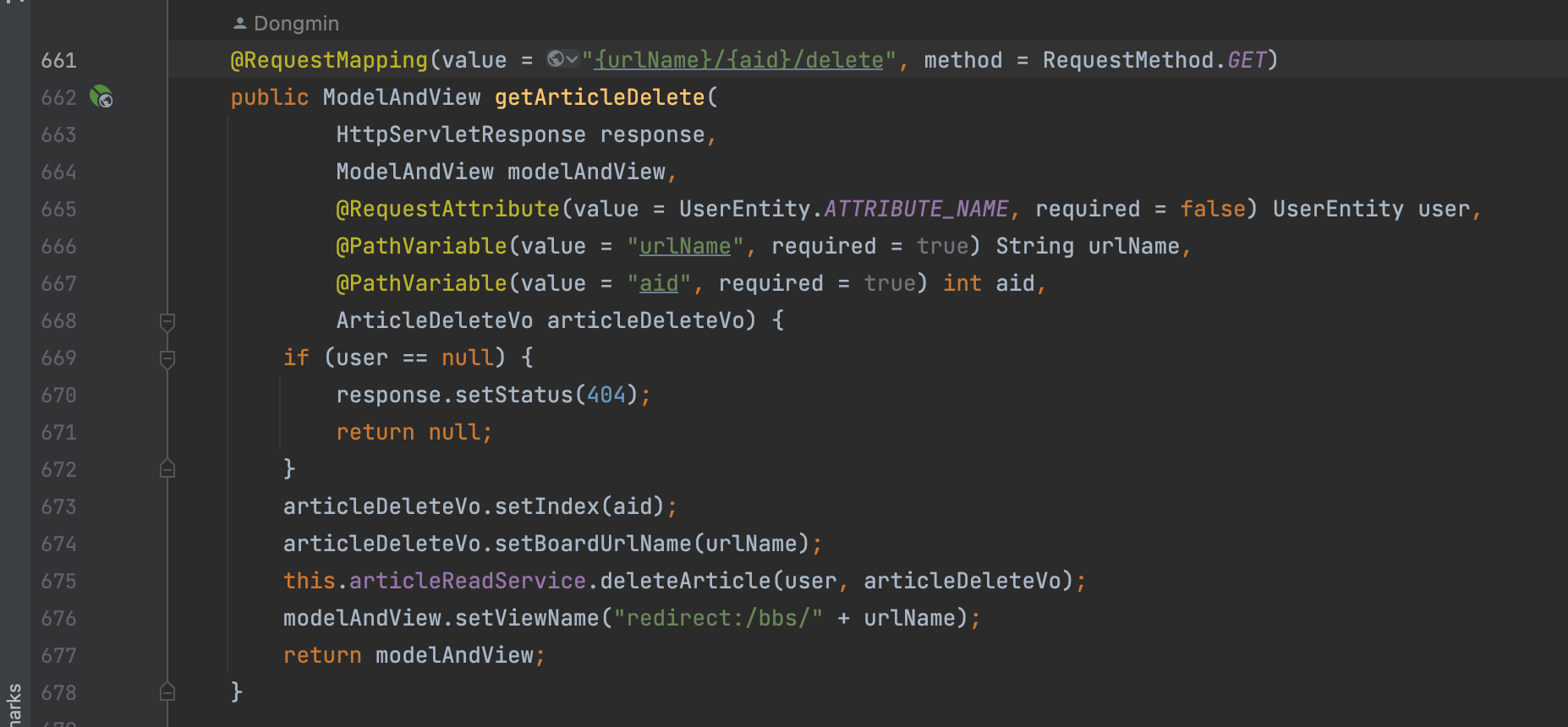Click the 404 status code value
The height and width of the screenshot is (727, 1568).
click(606, 395)
